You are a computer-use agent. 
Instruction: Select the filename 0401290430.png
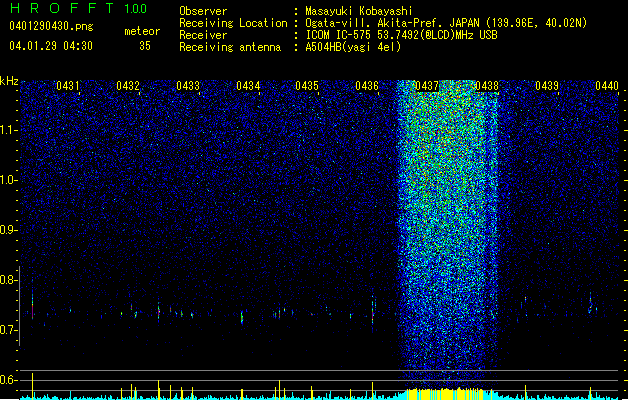pyautogui.click(x=51, y=26)
